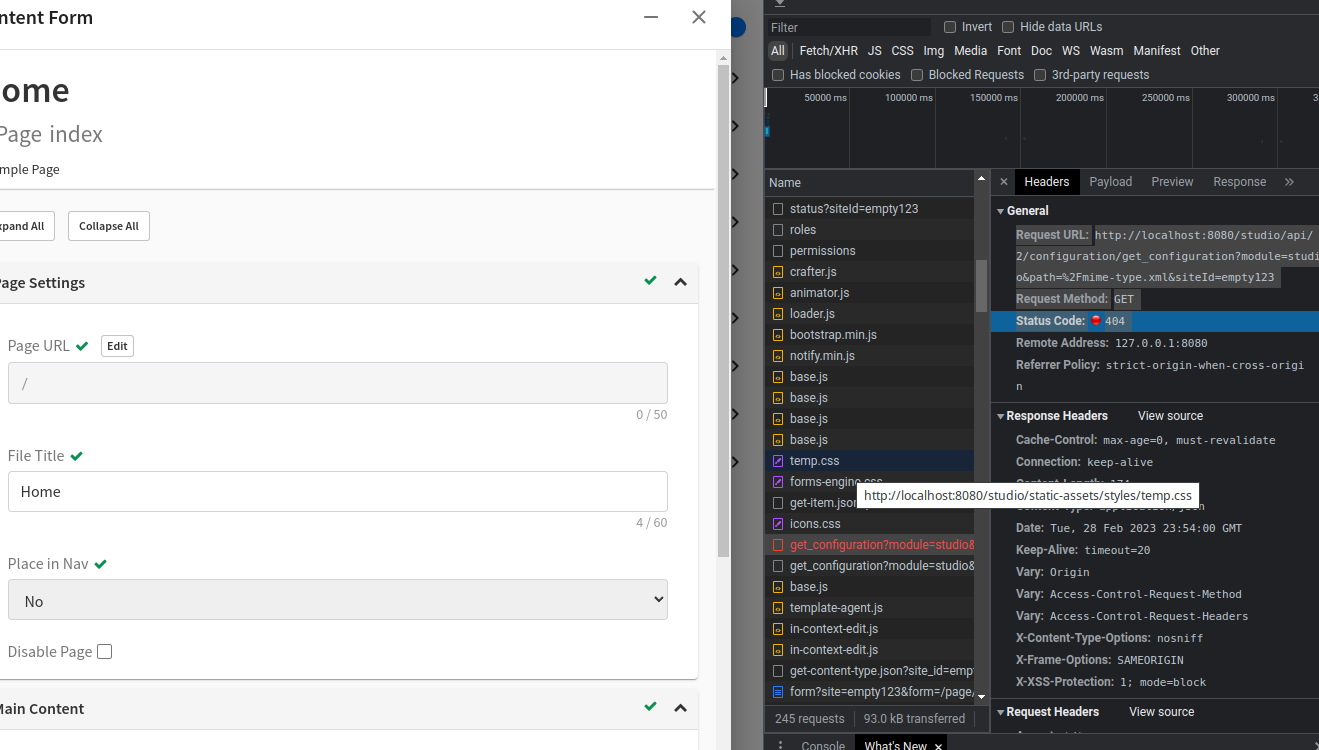Click the JS file icon beside crafter.js
The image size is (1319, 750).
[778, 271]
